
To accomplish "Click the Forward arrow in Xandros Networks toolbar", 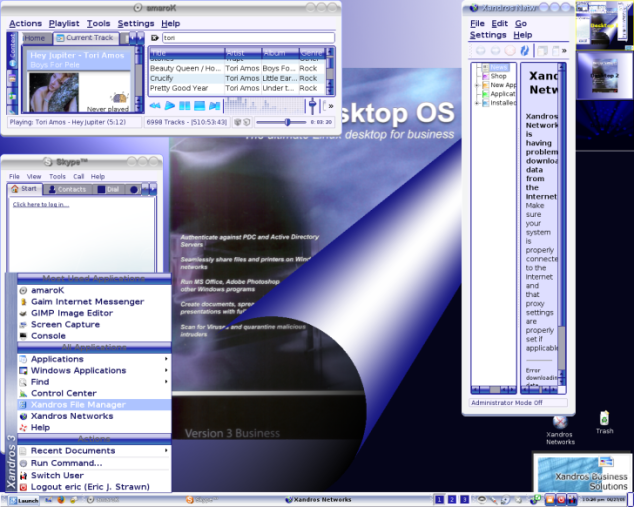I will pos(495,51).
